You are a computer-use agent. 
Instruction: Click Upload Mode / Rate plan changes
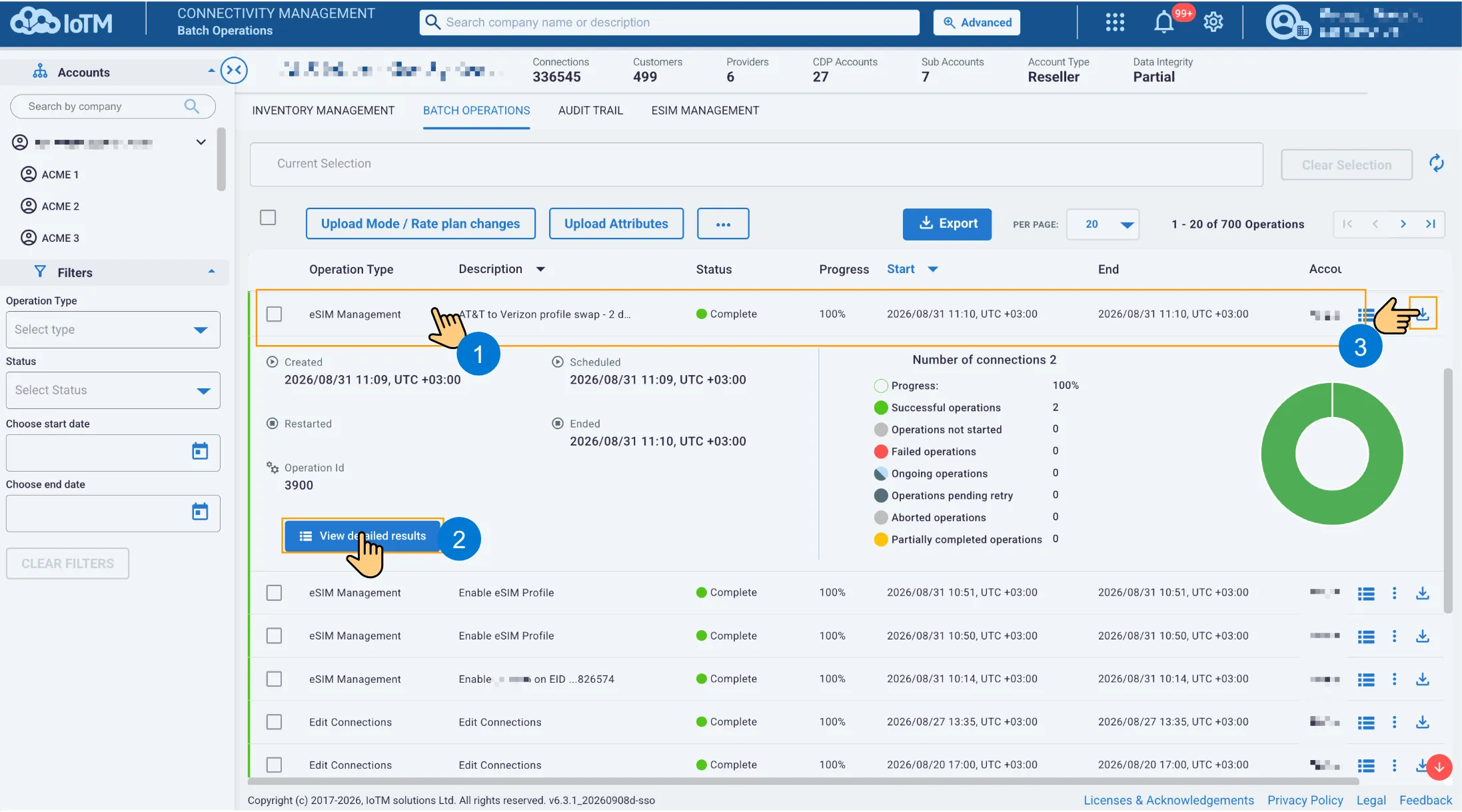pyautogui.click(x=420, y=224)
